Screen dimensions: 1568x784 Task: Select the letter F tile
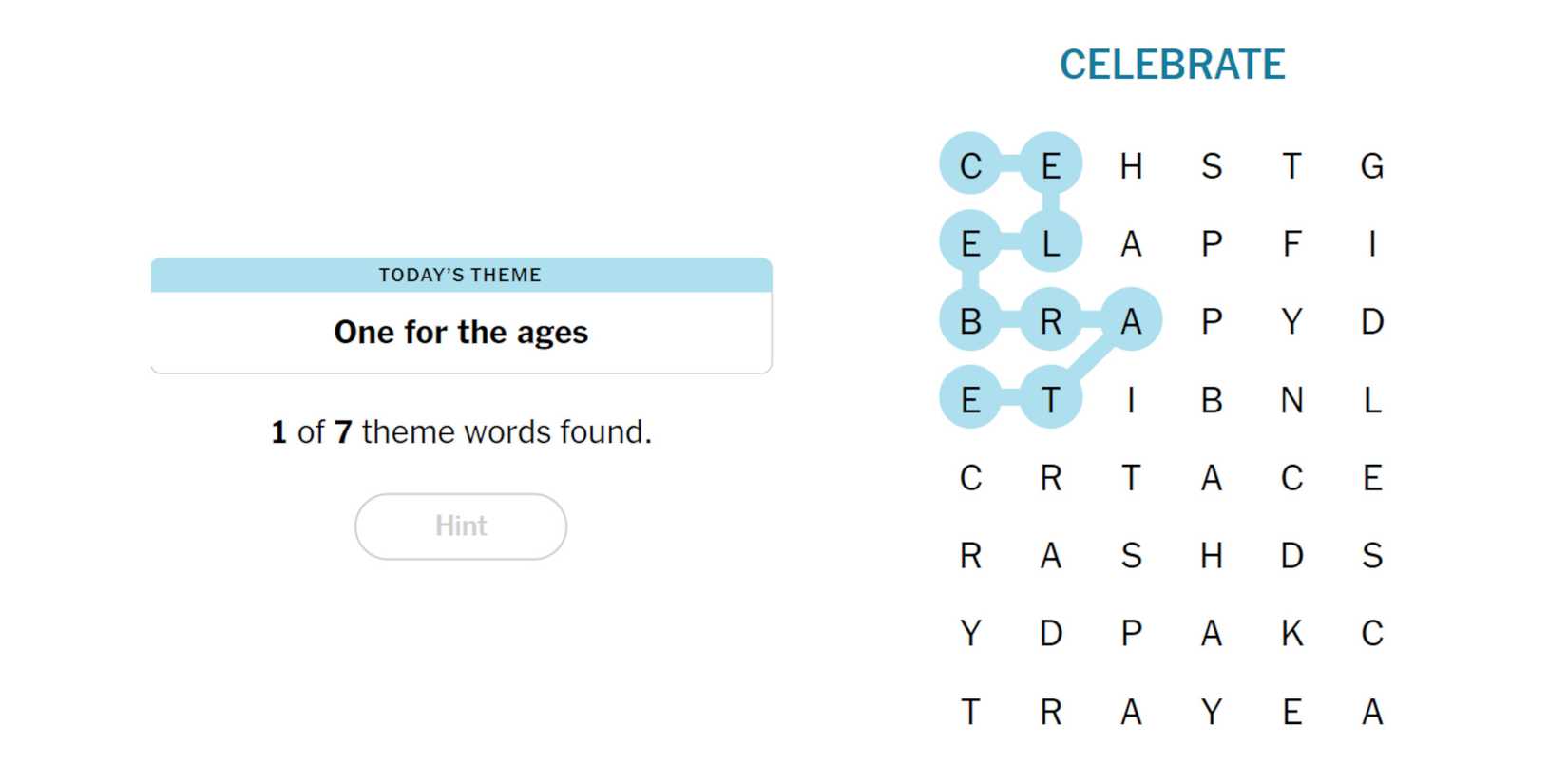(x=1291, y=244)
